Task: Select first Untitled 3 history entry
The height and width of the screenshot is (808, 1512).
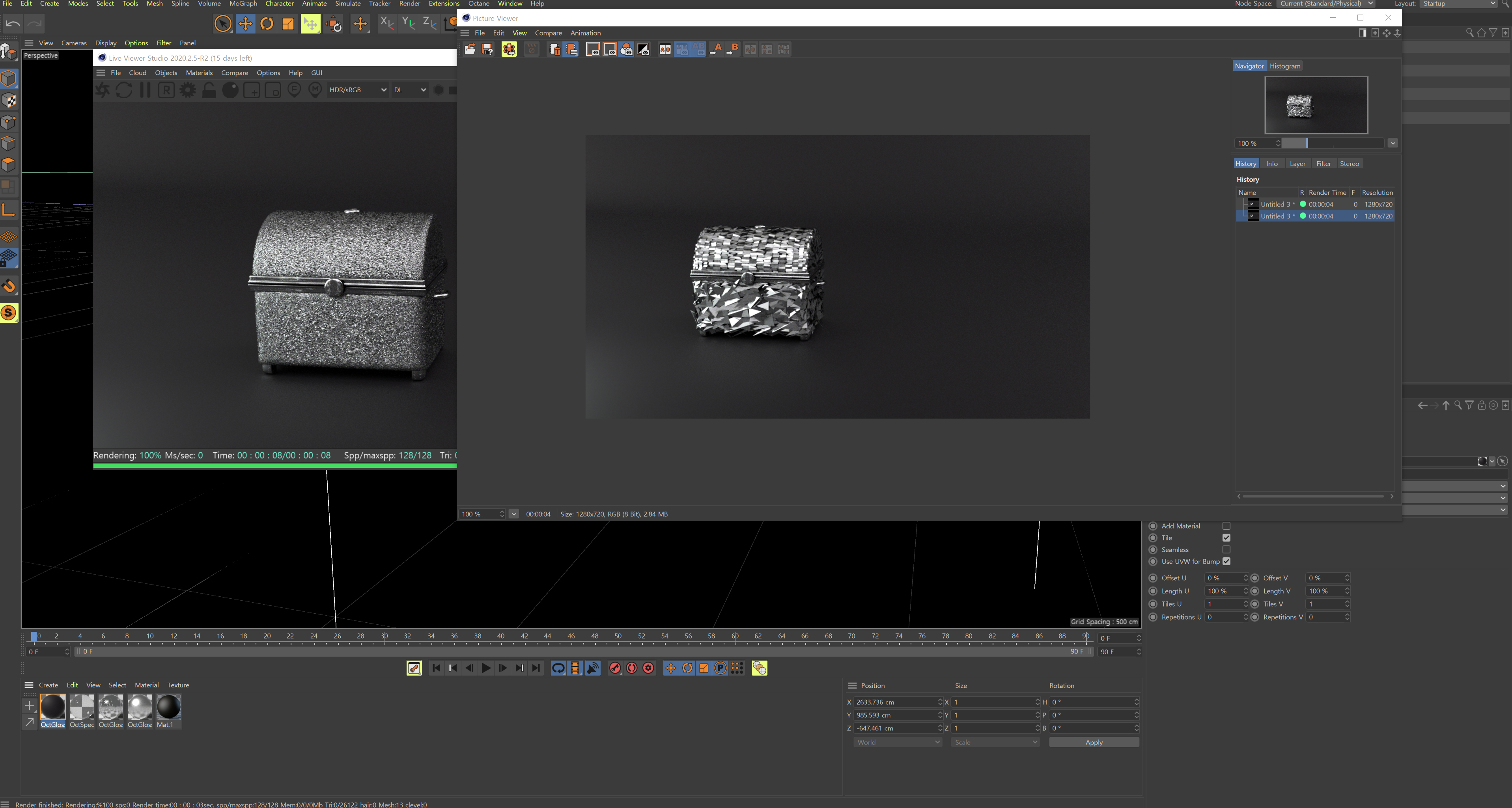Action: [x=1315, y=204]
